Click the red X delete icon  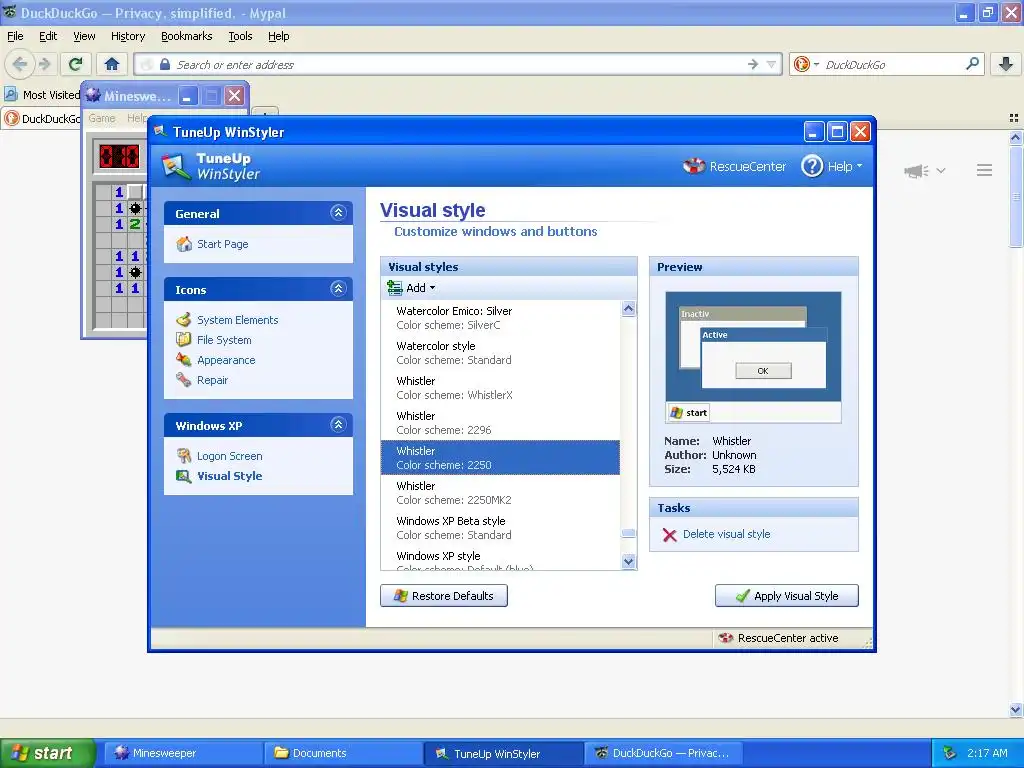[x=669, y=535]
